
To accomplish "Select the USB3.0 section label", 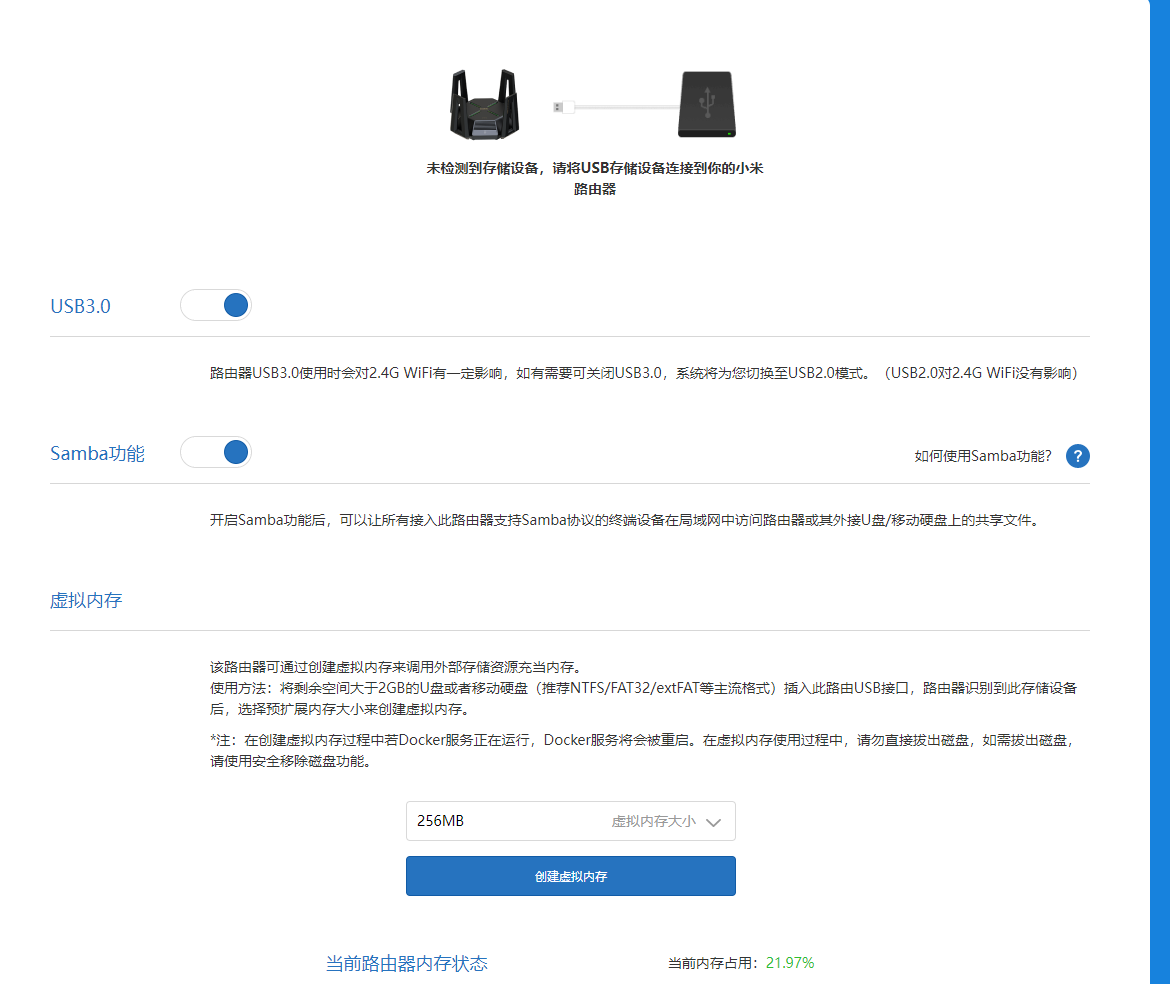I will point(81,307).
